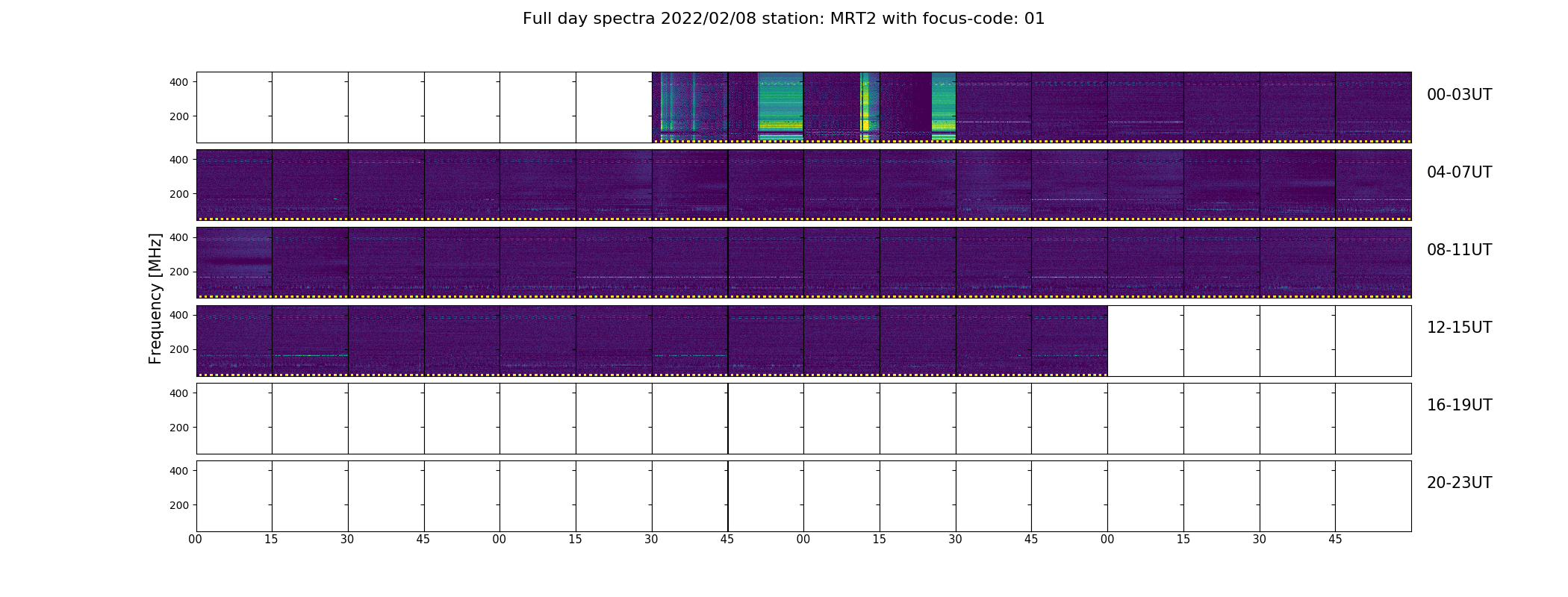Select the 400 tick of the 12-15UT row
The width and height of the screenshot is (1568, 597).
tap(179, 315)
